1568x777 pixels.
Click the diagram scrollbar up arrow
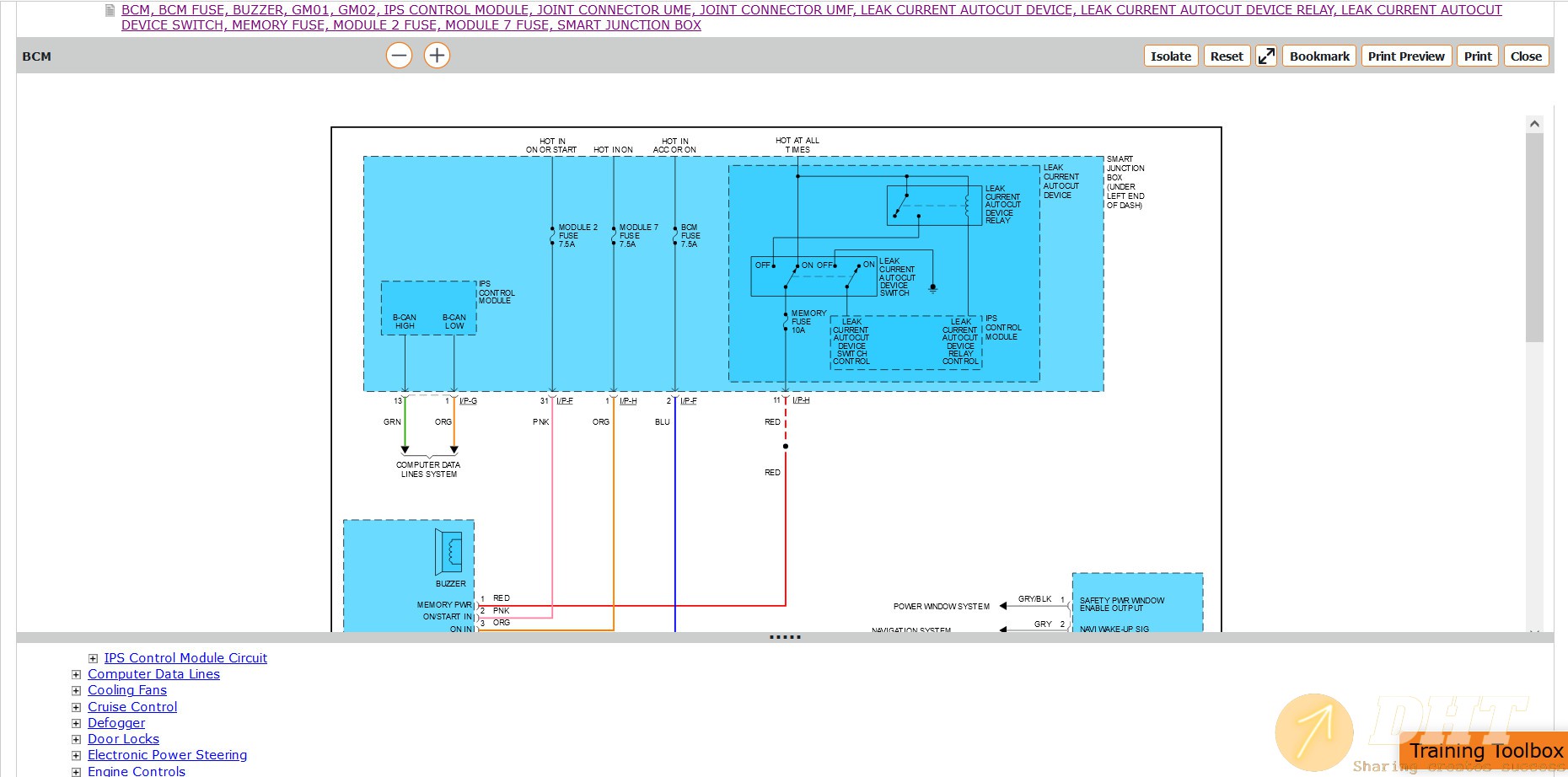click(x=1534, y=124)
